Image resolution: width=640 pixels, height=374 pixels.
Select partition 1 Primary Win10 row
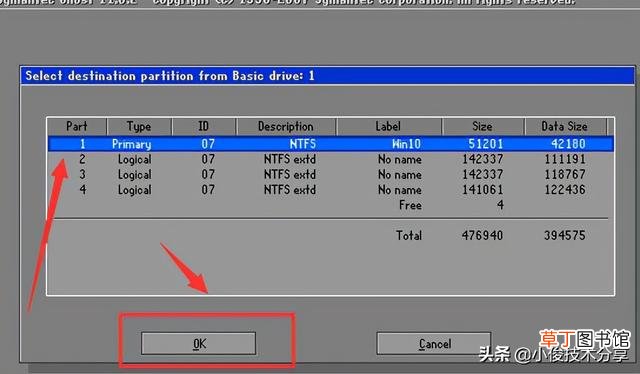[331, 144]
